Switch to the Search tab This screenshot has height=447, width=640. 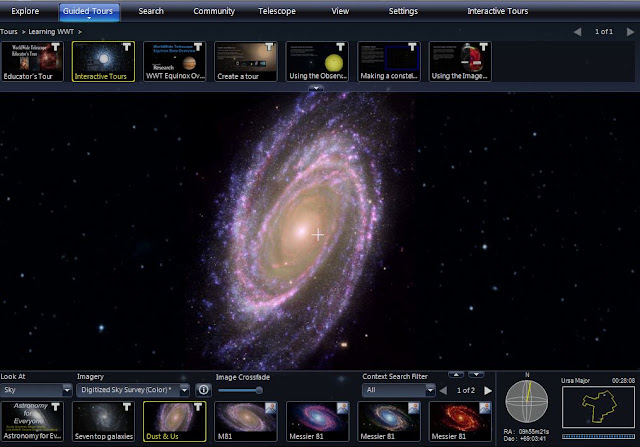[151, 11]
